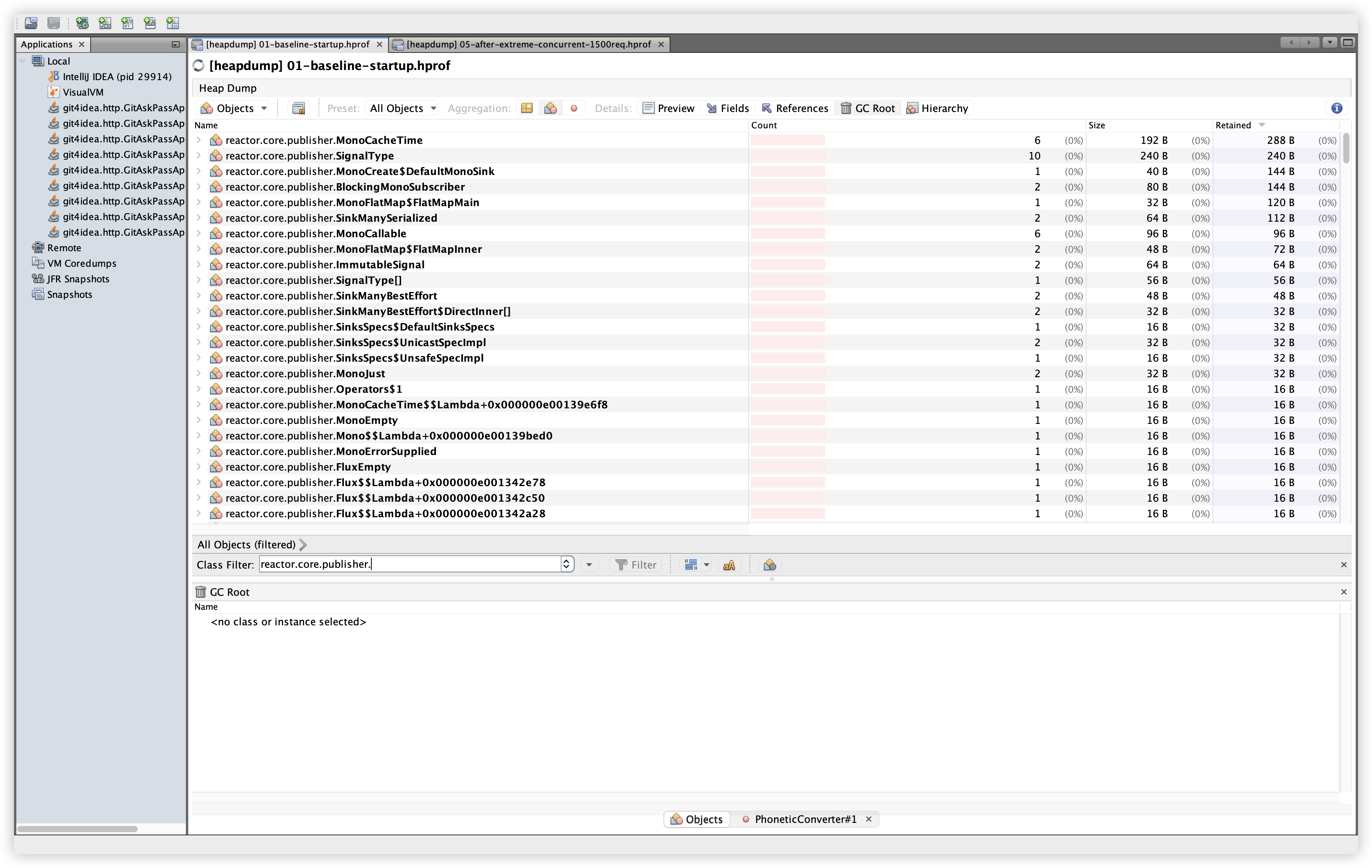The height and width of the screenshot is (868, 1372).
Task: Click the heap dump info icon
Action: click(1337, 108)
